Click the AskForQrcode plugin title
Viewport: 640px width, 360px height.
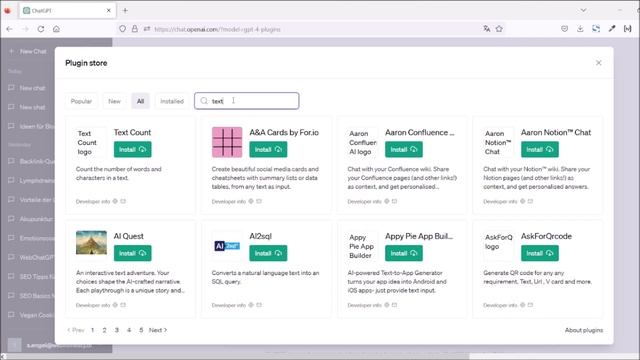pyautogui.click(x=546, y=236)
